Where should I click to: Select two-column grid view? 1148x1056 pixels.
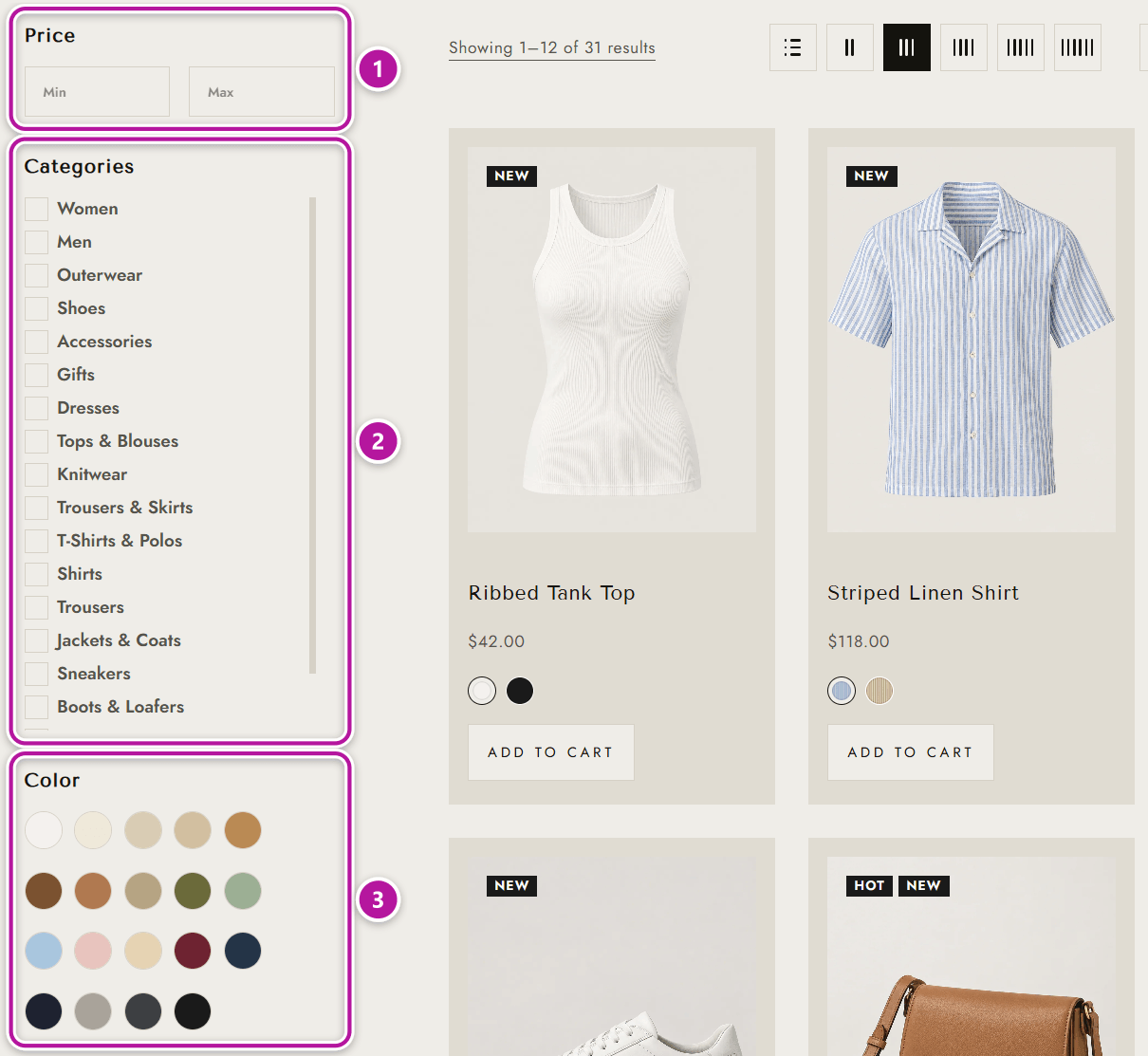[x=850, y=47]
